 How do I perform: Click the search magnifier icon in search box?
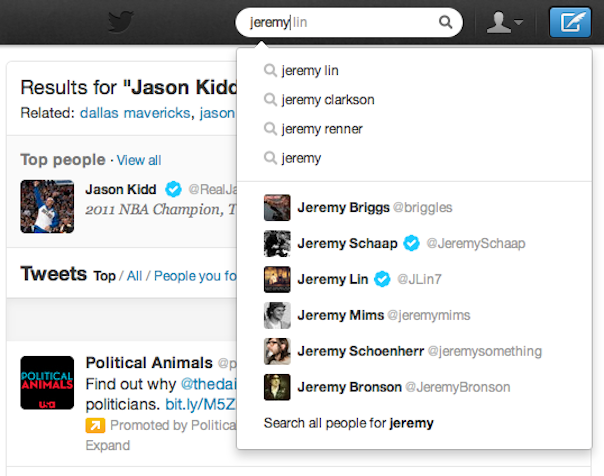(445, 22)
